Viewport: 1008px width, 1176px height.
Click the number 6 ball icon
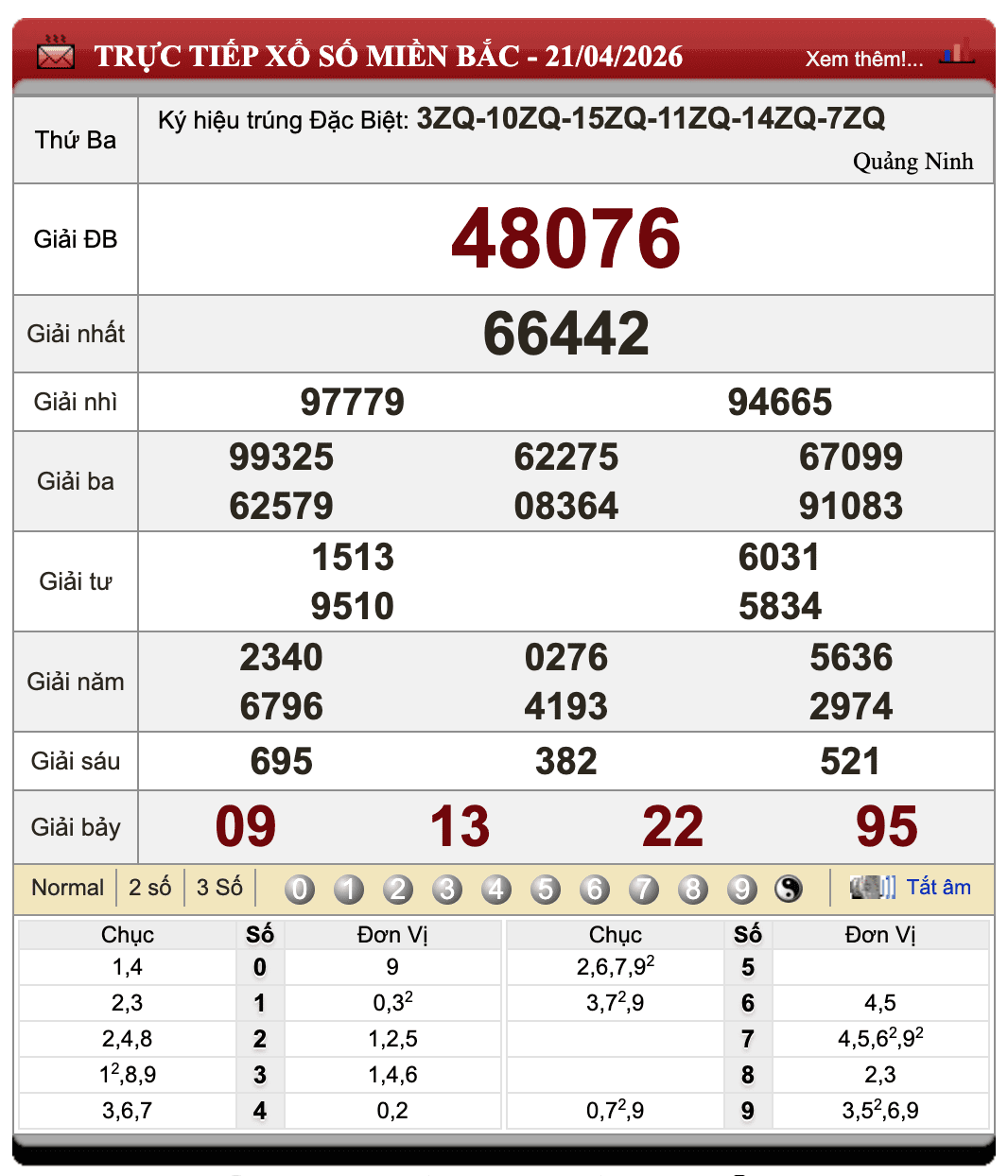(x=595, y=889)
